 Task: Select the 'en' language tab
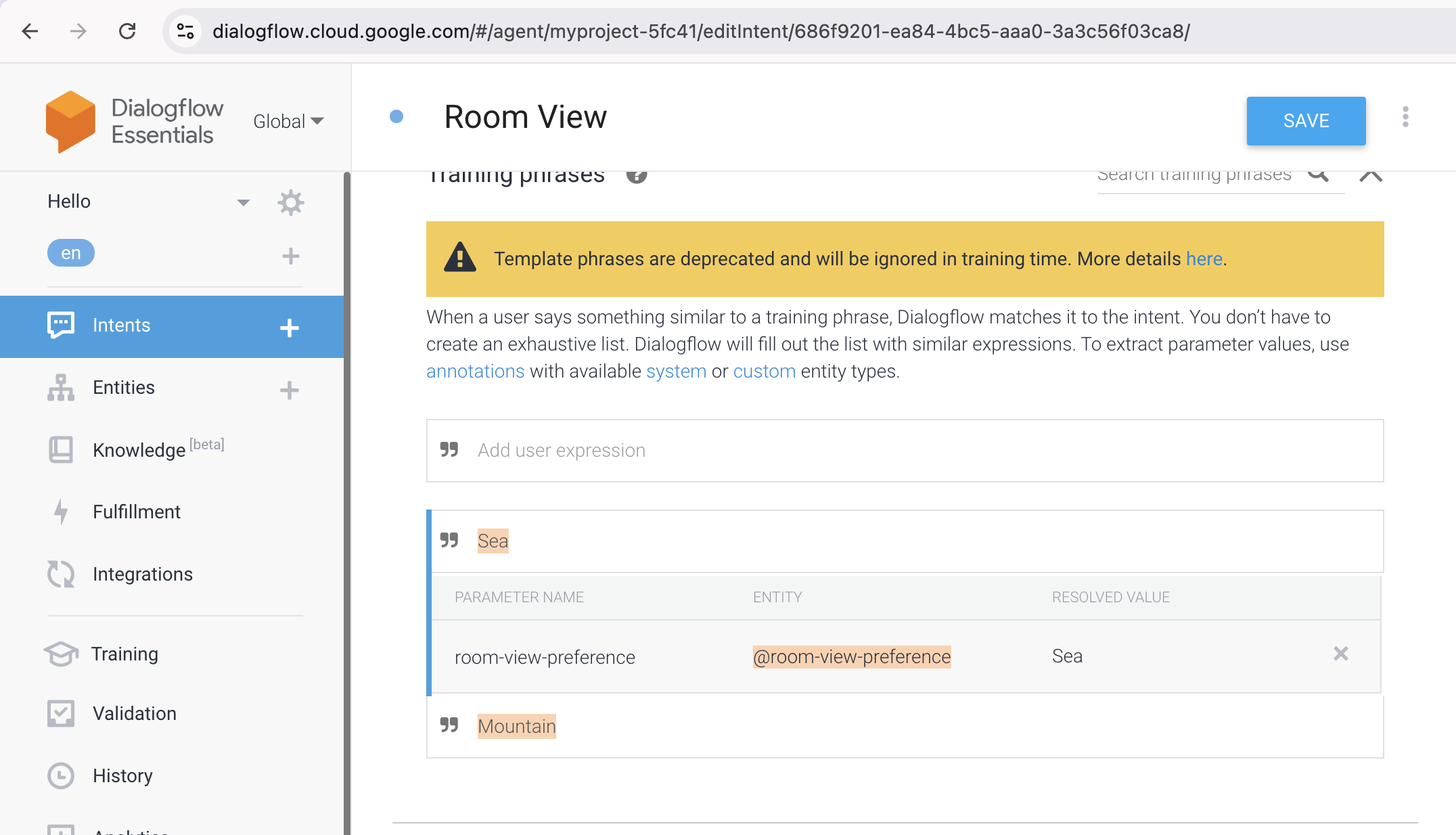pos(70,252)
